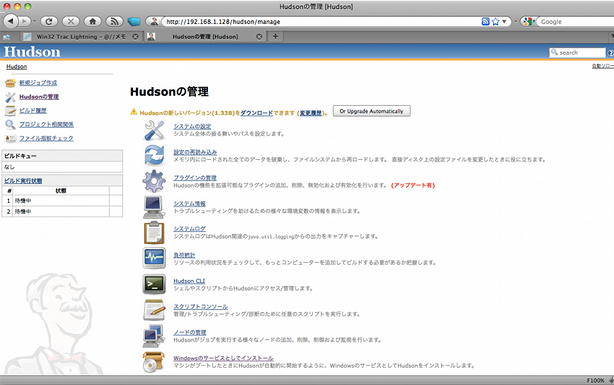Click the Google search field in the toolbar
The image size is (614, 385).
(x=576, y=22)
